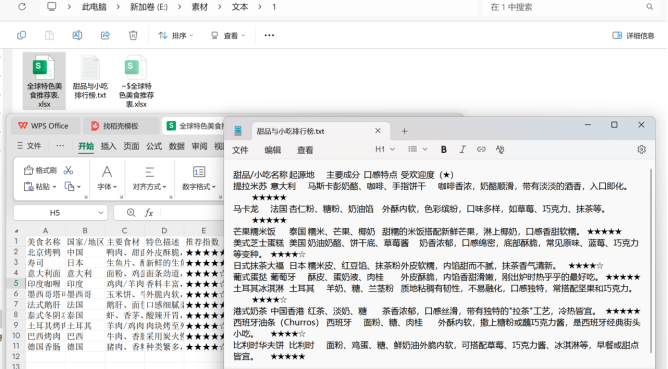Select the 全球特色美食推荐表.xlsx file

(44, 81)
